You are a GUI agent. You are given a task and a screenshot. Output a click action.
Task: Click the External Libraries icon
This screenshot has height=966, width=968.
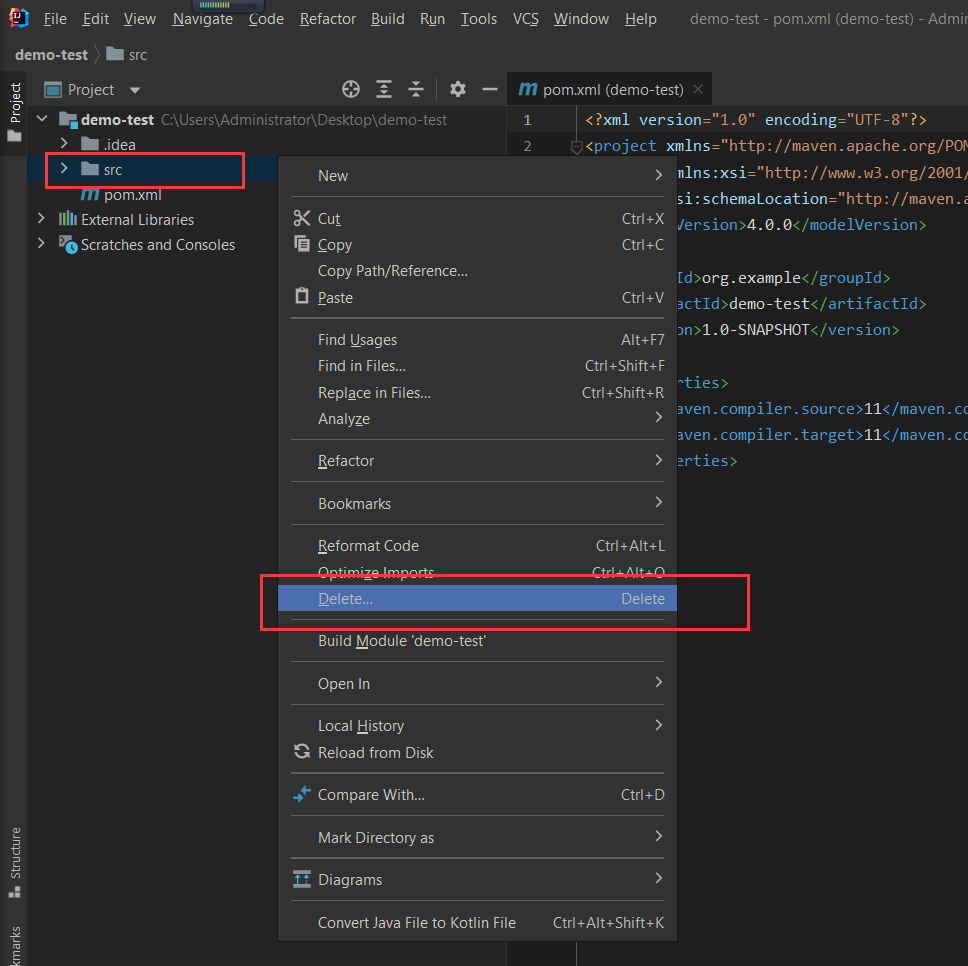[67, 219]
